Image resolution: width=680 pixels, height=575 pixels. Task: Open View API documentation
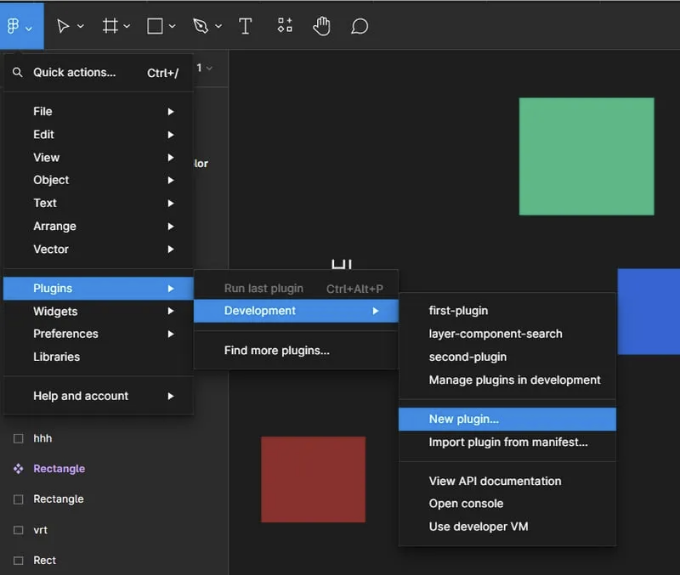pyautogui.click(x=507, y=481)
